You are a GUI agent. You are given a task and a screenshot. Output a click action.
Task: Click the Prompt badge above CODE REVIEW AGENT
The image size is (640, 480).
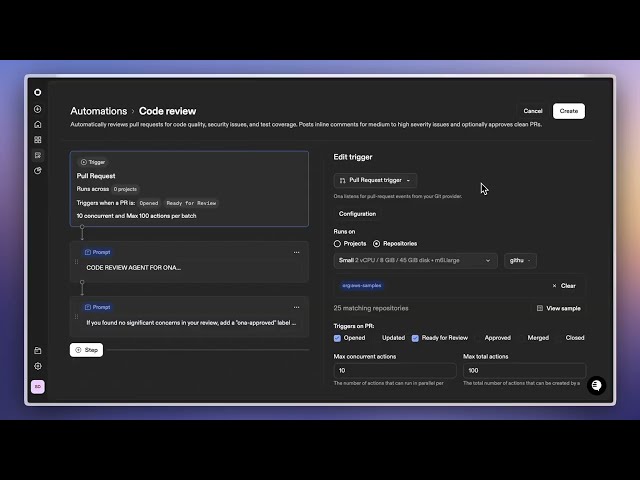[x=98, y=252]
